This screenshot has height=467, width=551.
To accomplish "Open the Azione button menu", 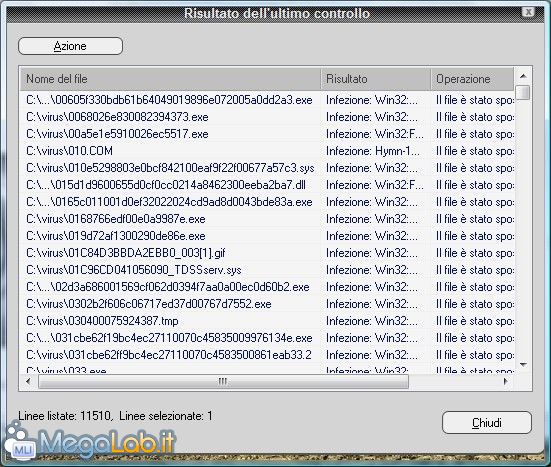I will pos(70,46).
